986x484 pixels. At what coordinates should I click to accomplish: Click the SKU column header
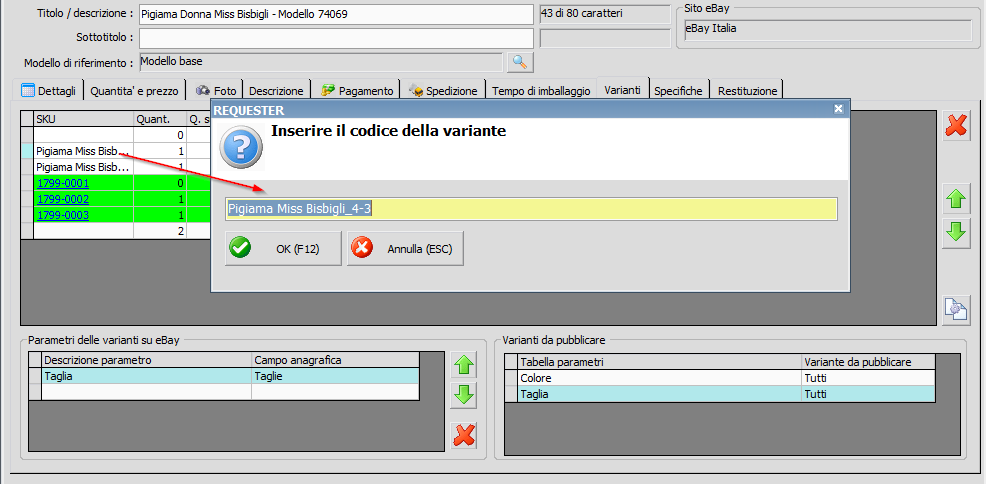pos(84,119)
